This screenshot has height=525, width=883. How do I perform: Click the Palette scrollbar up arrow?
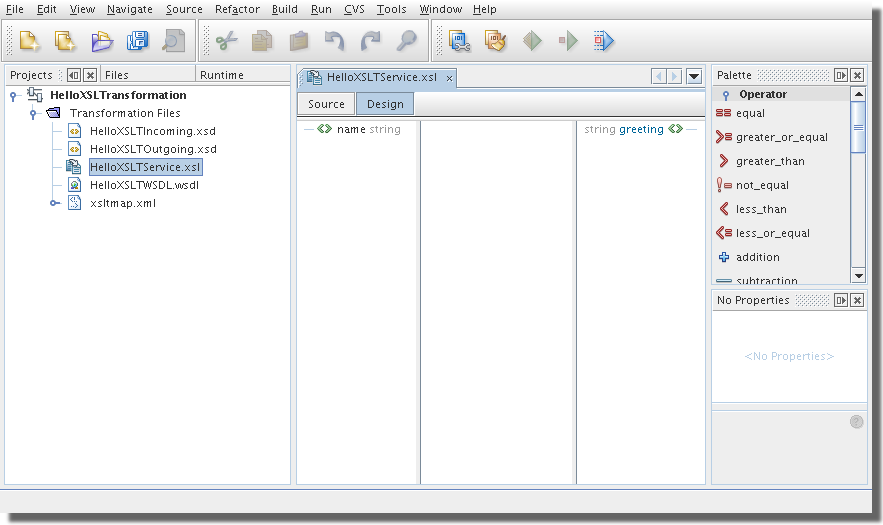click(858, 94)
